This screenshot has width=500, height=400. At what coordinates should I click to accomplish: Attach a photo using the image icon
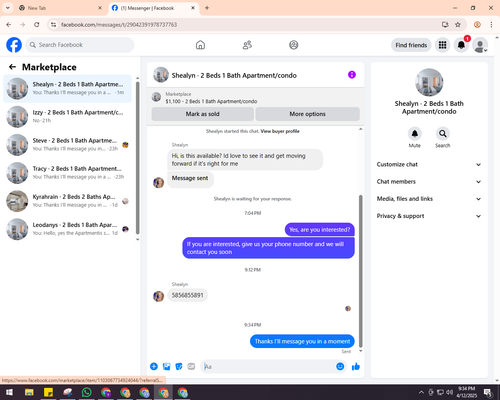(166, 367)
